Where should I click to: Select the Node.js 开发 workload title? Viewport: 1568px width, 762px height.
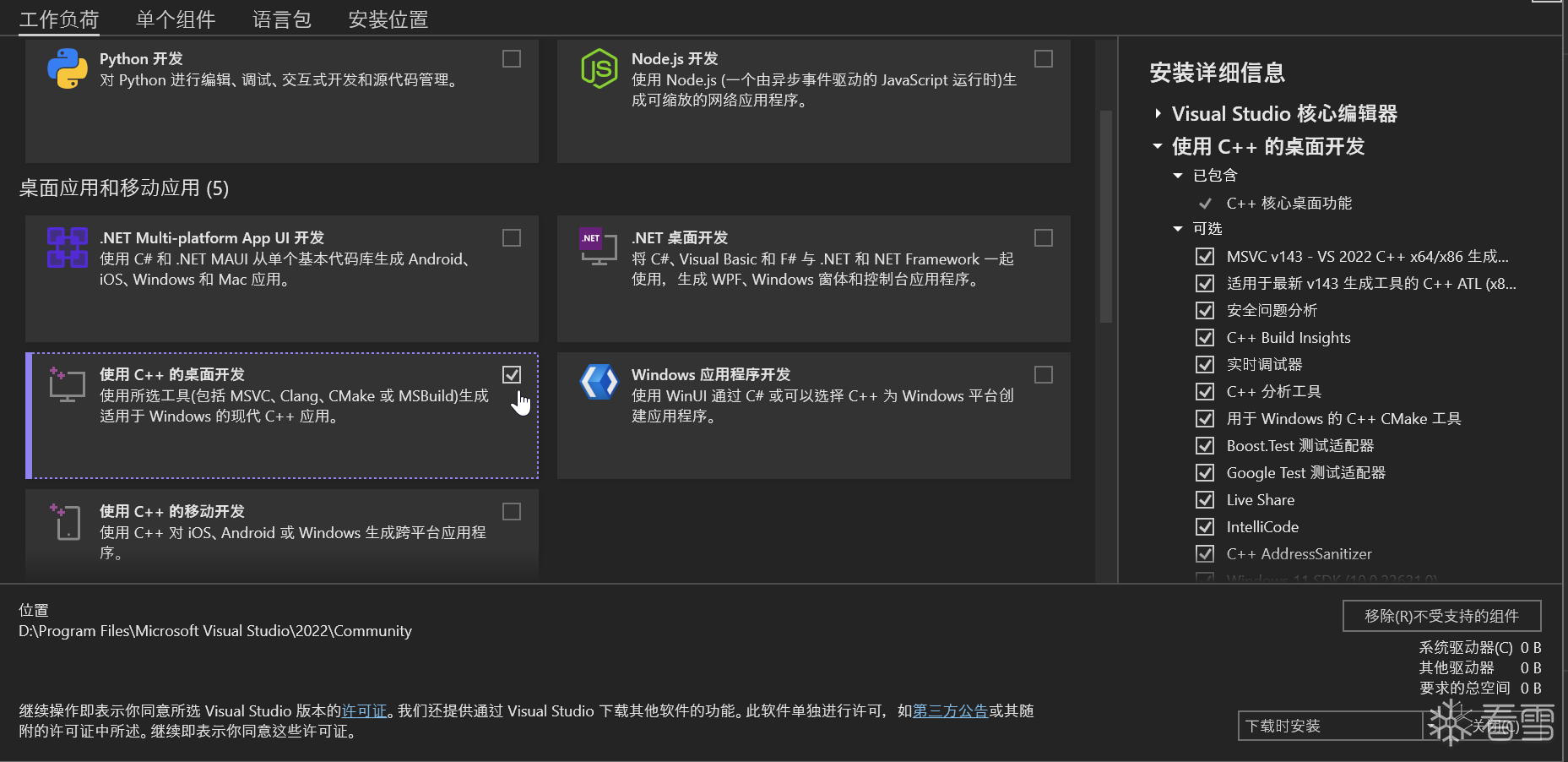point(675,59)
